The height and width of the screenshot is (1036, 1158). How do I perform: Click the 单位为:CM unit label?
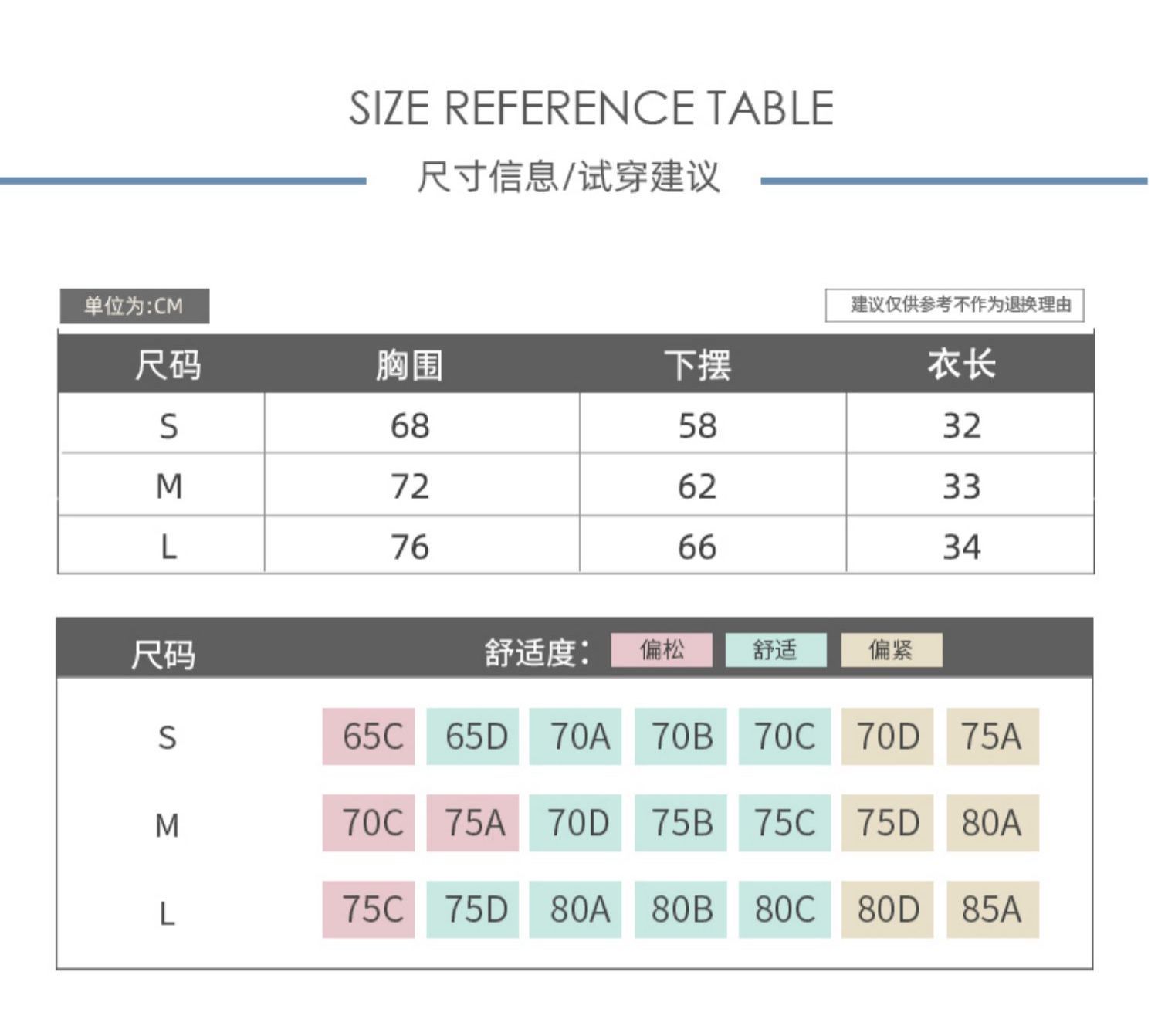coord(134,306)
